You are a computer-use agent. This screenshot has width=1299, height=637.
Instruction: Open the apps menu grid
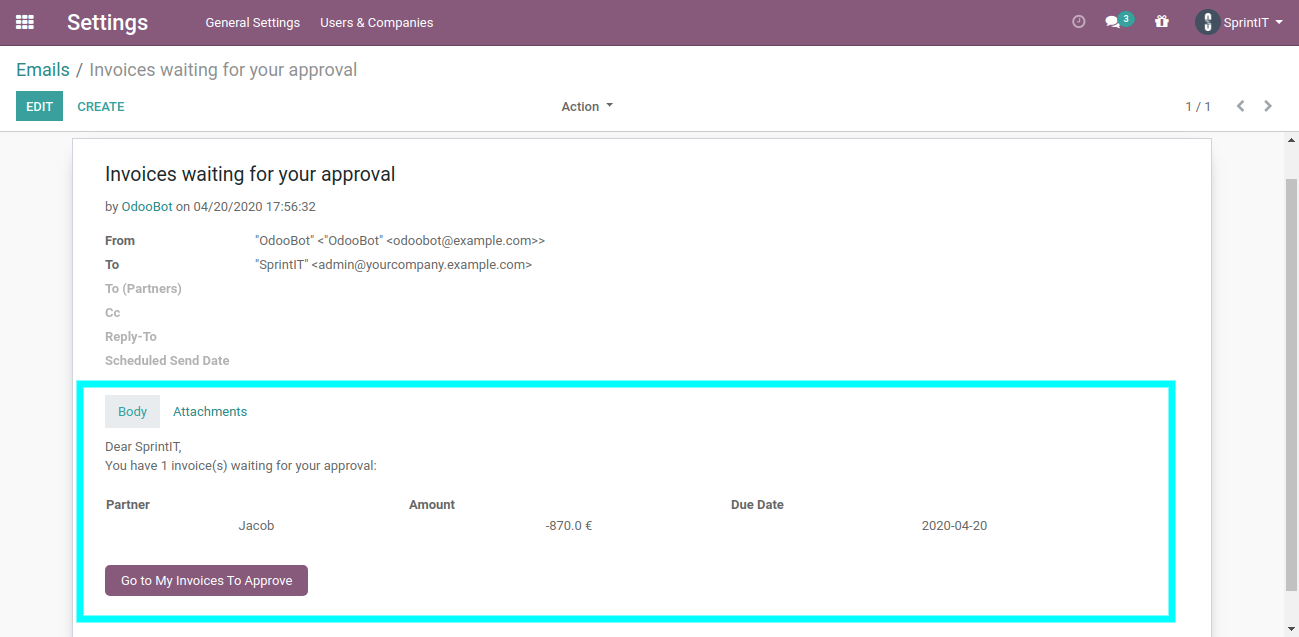pyautogui.click(x=24, y=22)
